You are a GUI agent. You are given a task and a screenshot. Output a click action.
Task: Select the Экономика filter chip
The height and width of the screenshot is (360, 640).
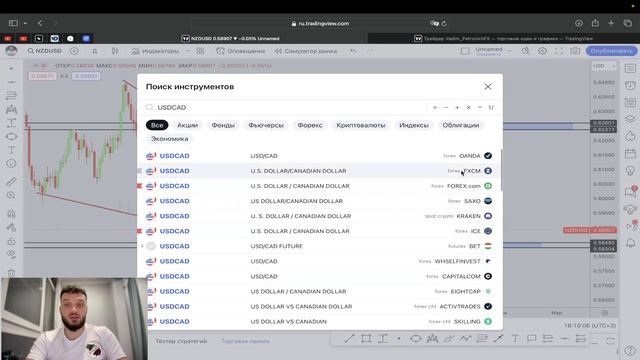coord(170,139)
